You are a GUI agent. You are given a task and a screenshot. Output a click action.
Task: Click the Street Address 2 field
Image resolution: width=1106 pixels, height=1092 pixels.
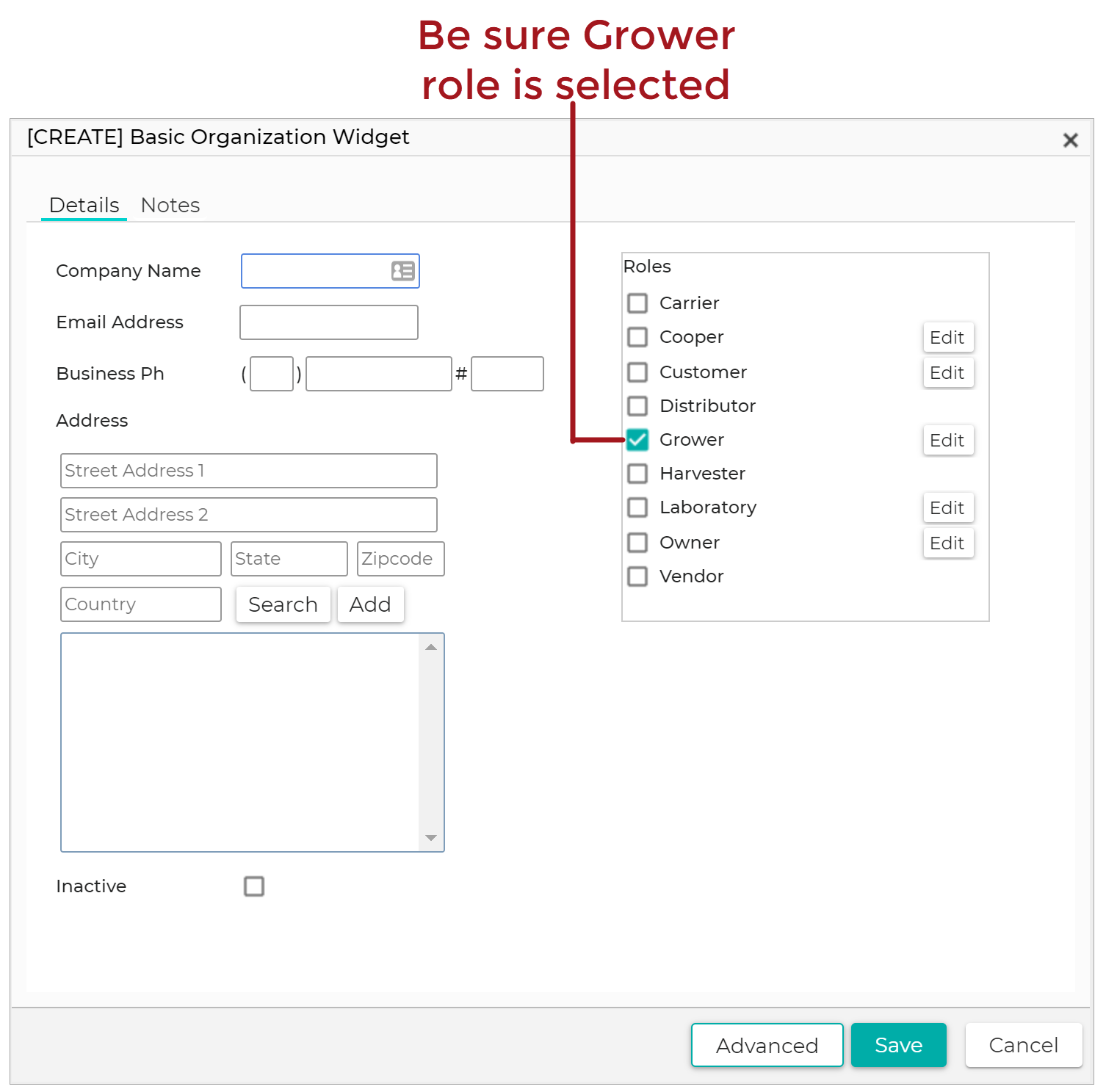[249, 515]
